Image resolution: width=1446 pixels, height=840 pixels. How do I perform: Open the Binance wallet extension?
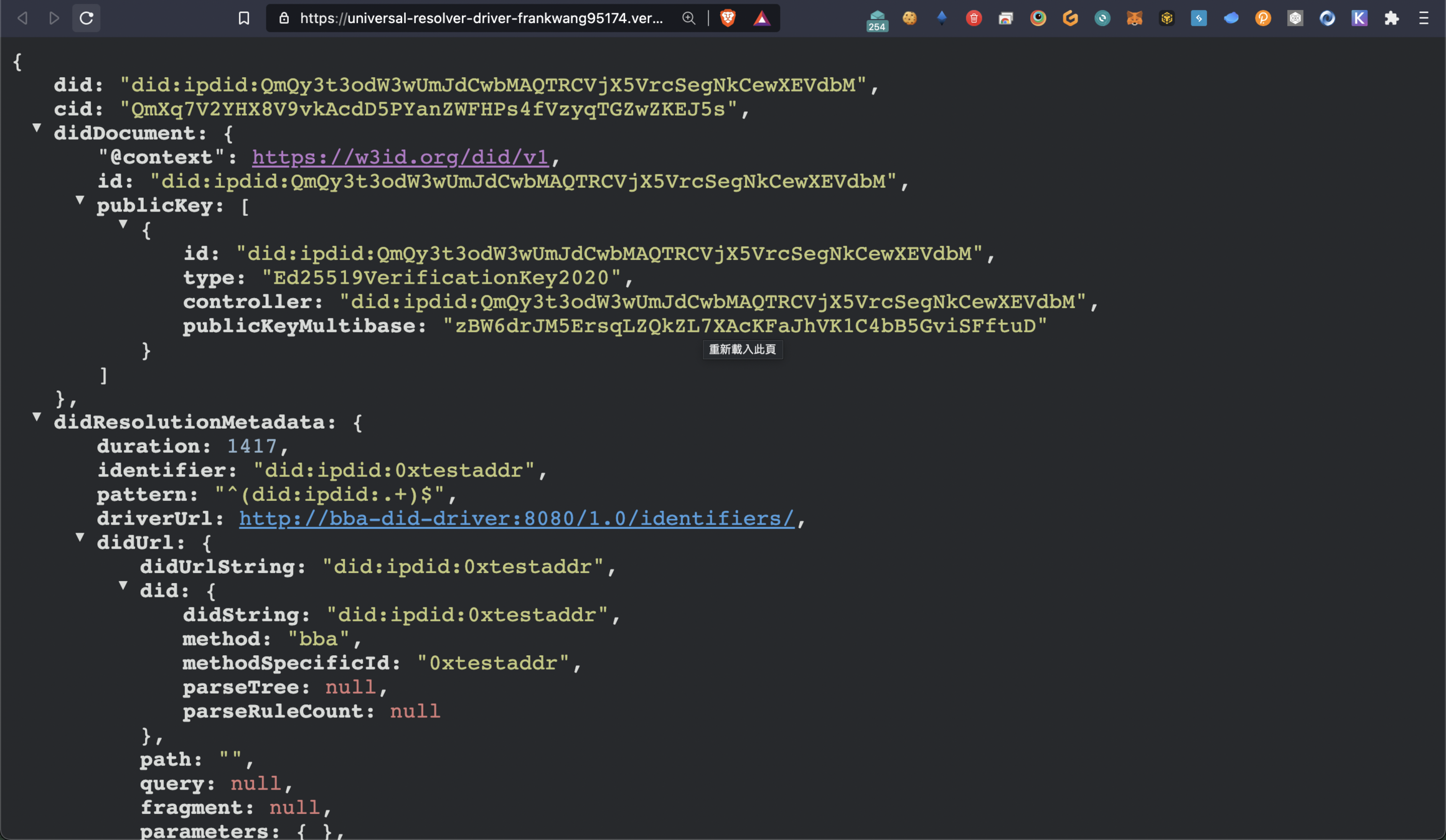point(1167,18)
